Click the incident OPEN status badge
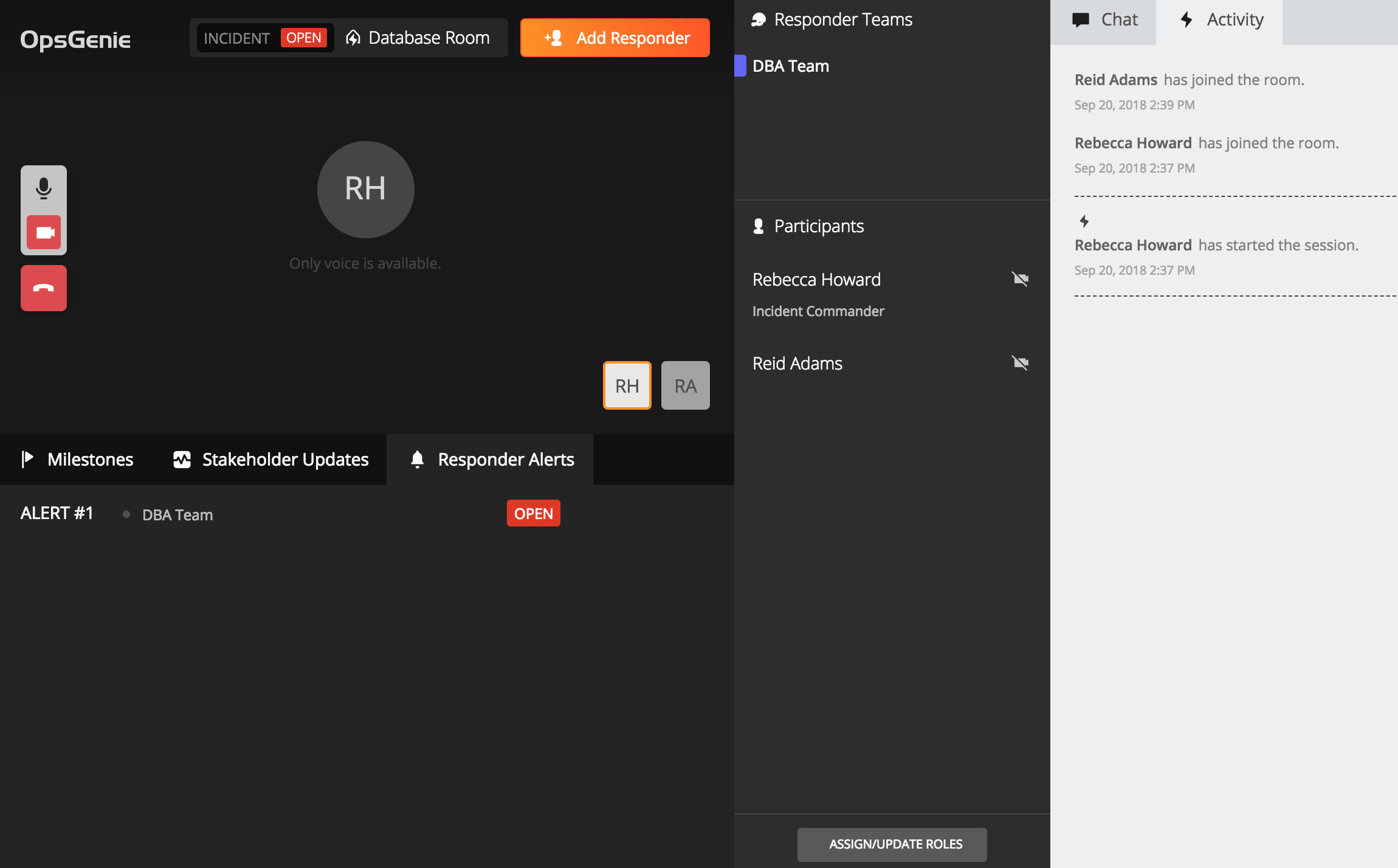 tap(303, 38)
